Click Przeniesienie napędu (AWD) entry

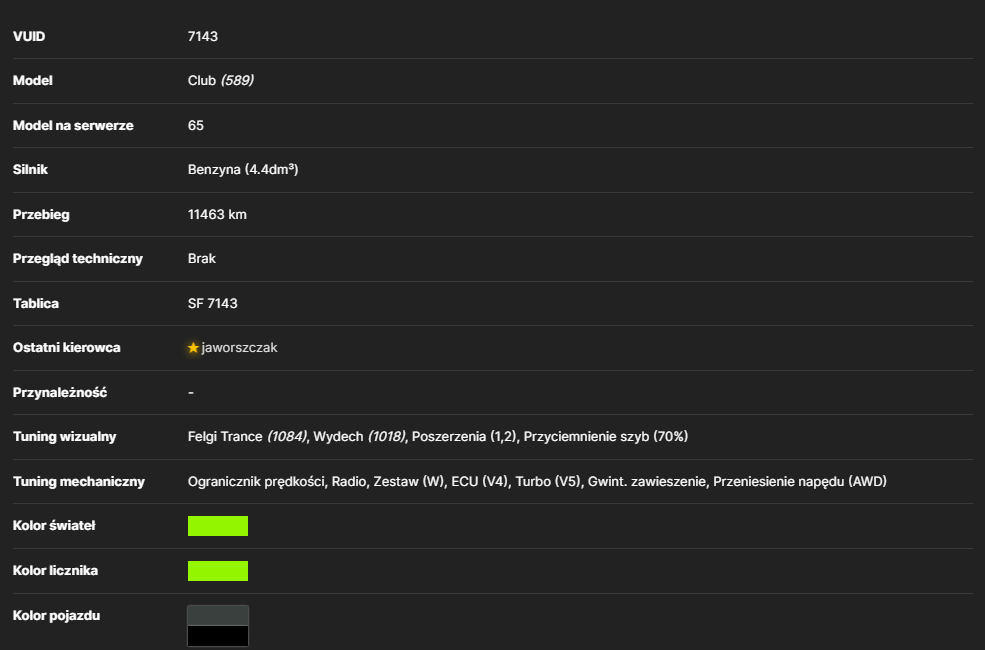point(800,482)
